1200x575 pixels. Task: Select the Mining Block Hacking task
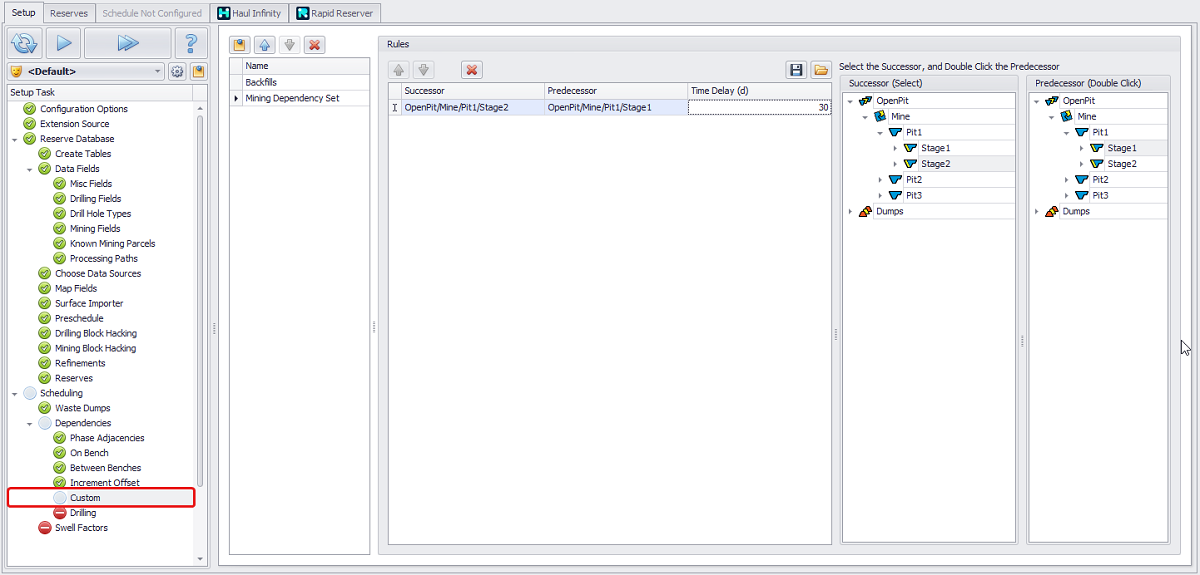[x=96, y=348]
